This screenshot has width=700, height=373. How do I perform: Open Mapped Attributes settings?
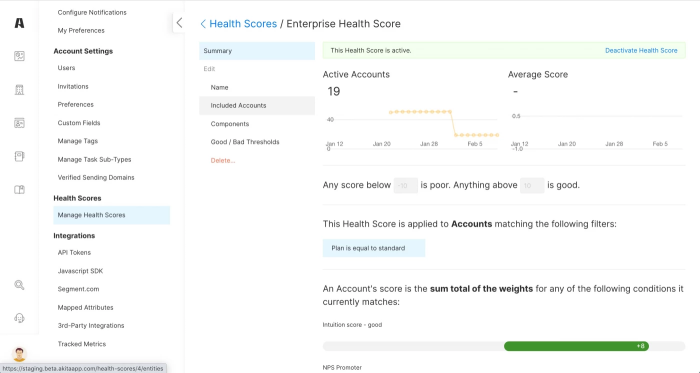pos(85,307)
